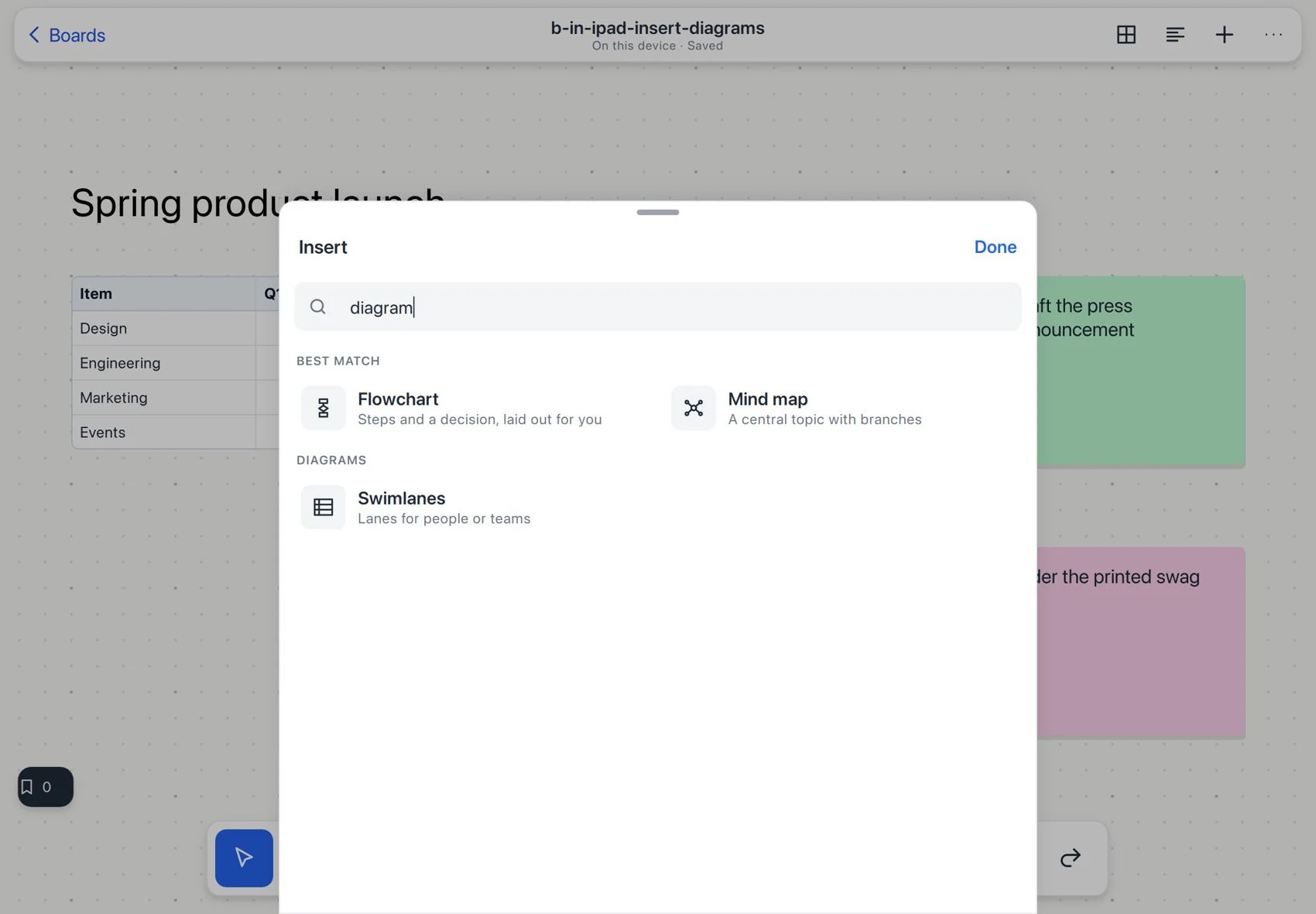
Task: Open the text outline icon in top bar
Action: tap(1175, 35)
